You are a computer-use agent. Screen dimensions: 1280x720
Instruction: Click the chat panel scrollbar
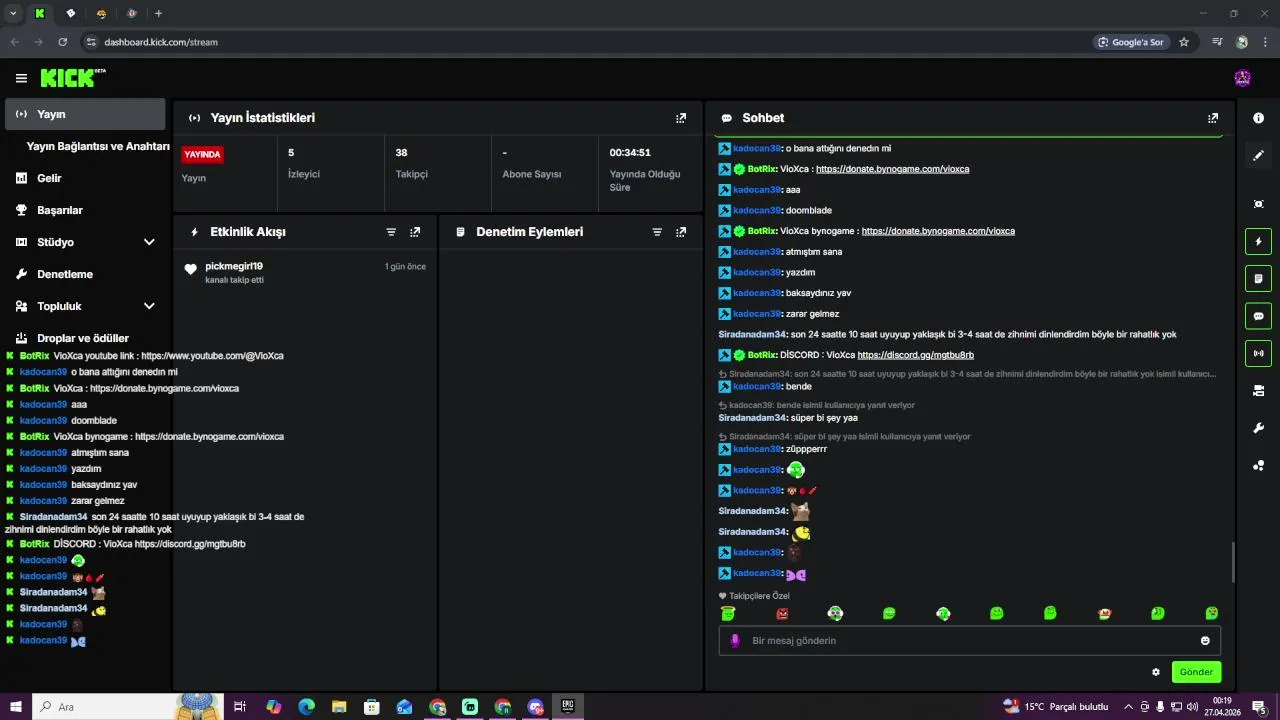(1232, 562)
